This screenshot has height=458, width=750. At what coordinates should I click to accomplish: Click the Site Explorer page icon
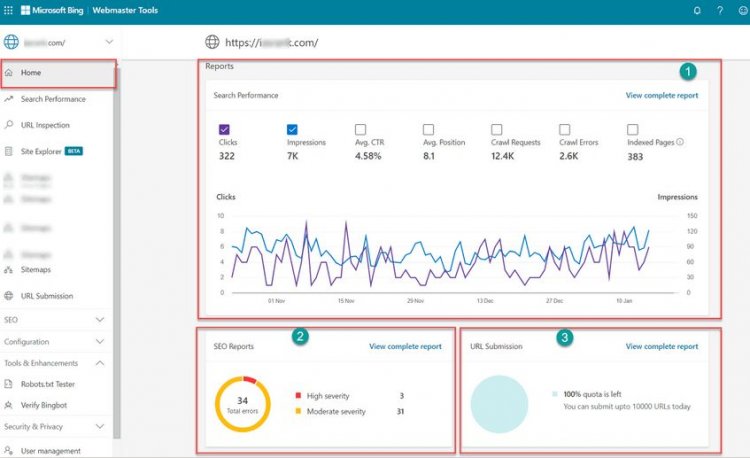(9, 151)
